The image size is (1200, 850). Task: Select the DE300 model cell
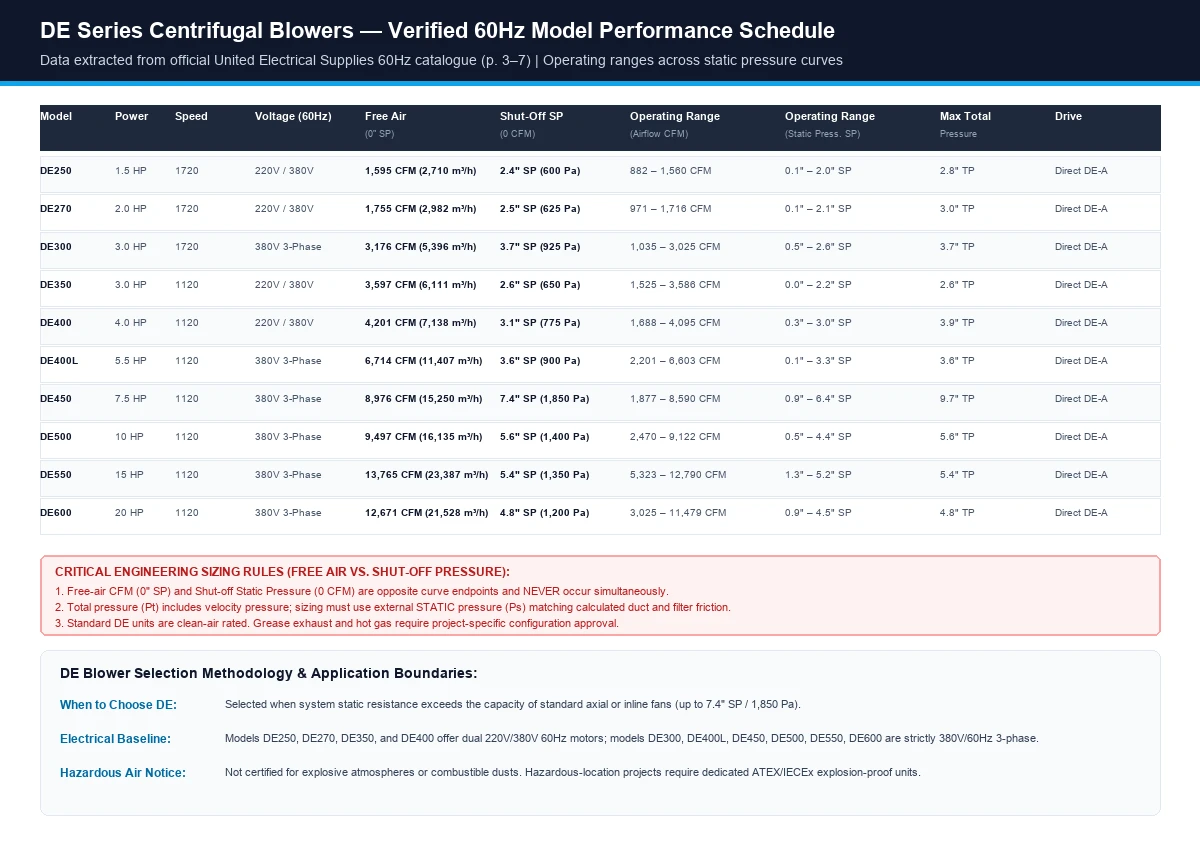[x=56, y=247]
